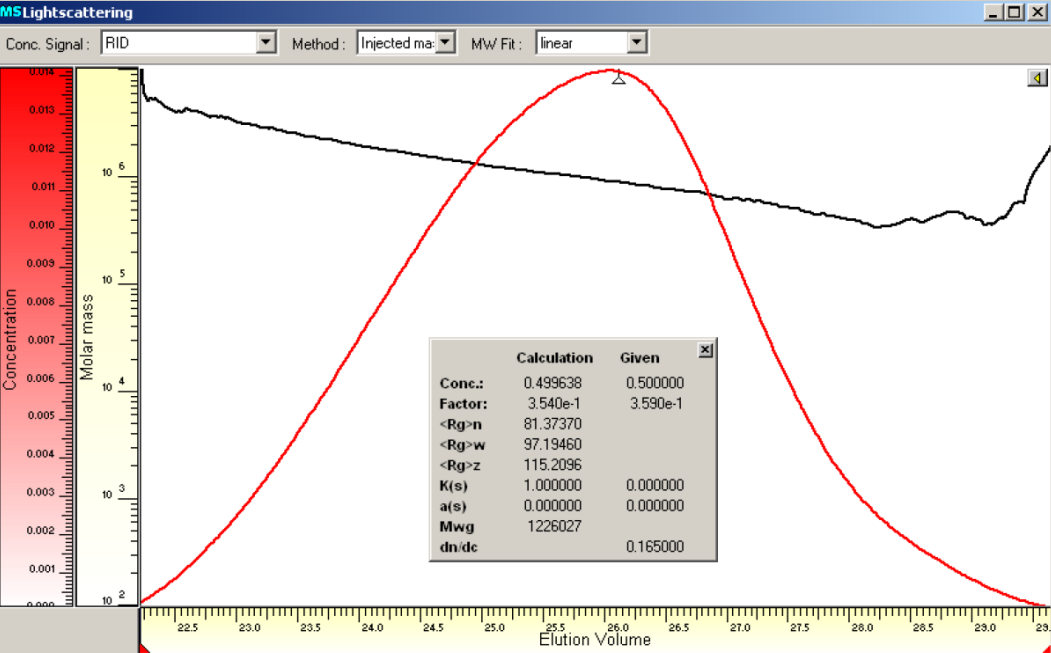The width and height of the screenshot is (1051, 653).
Task: Click the yellow Molar mass axis scale
Action: 107,337
